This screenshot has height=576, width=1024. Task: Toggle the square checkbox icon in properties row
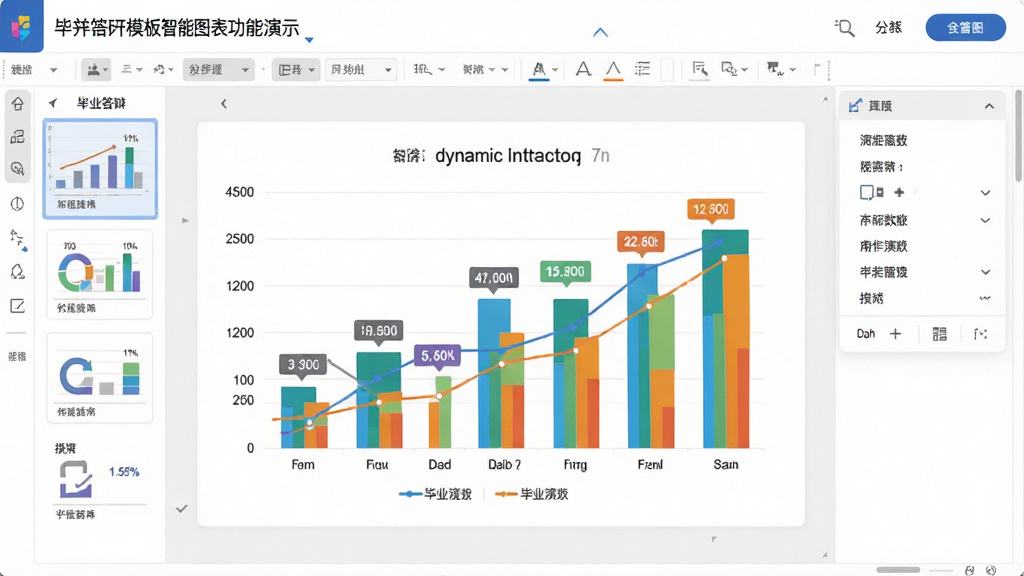click(867, 192)
